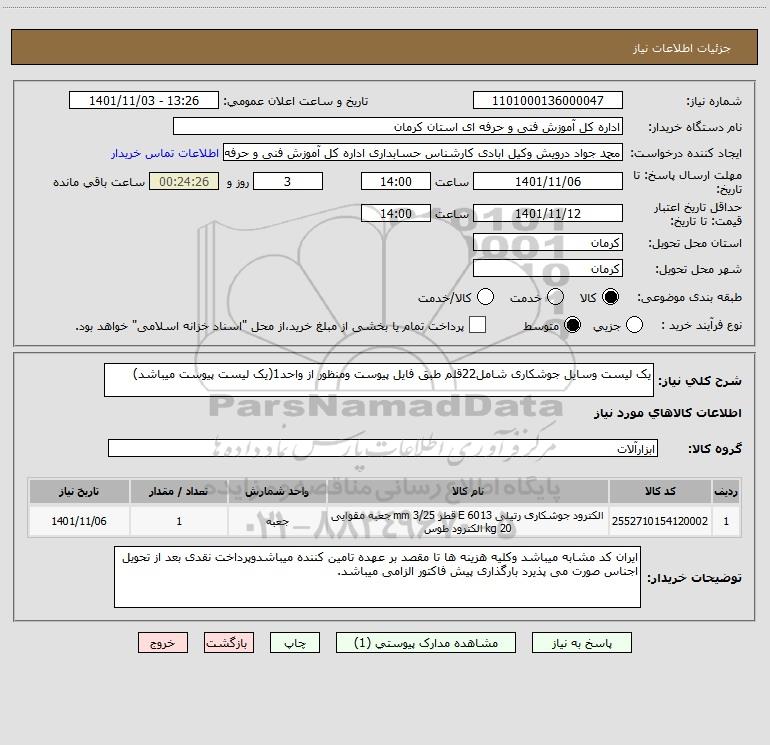Click the days remaining field showing 3
Viewport: 770px width, 745px height.
click(288, 181)
